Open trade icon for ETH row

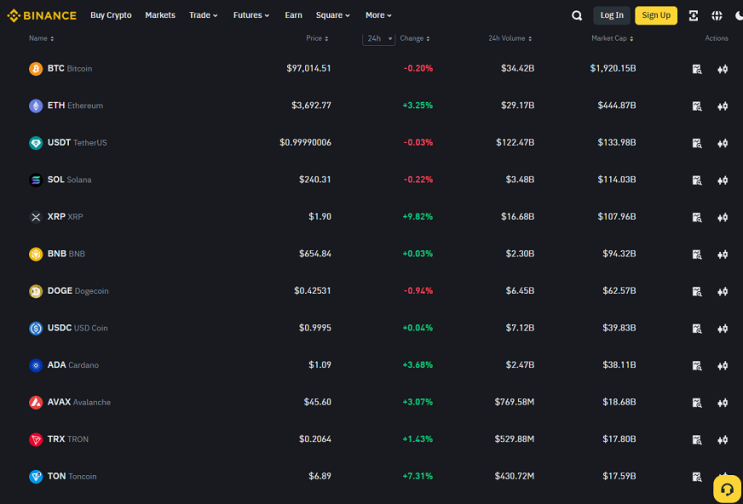point(722,106)
